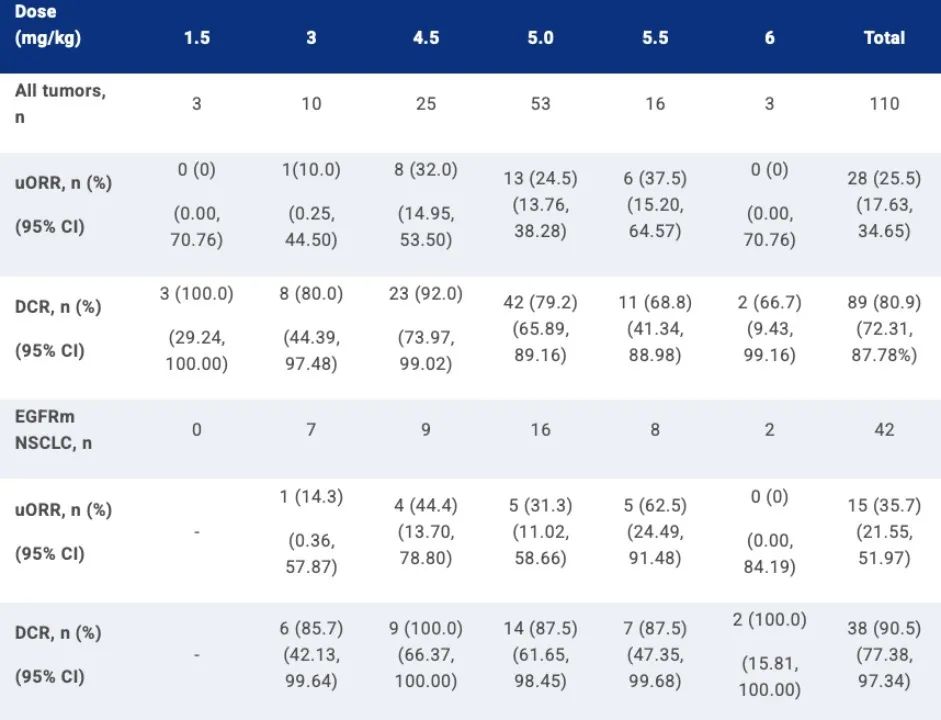Select the EGFRm NSCLC total value 42
941x720 pixels.
pyautogui.click(x=885, y=430)
